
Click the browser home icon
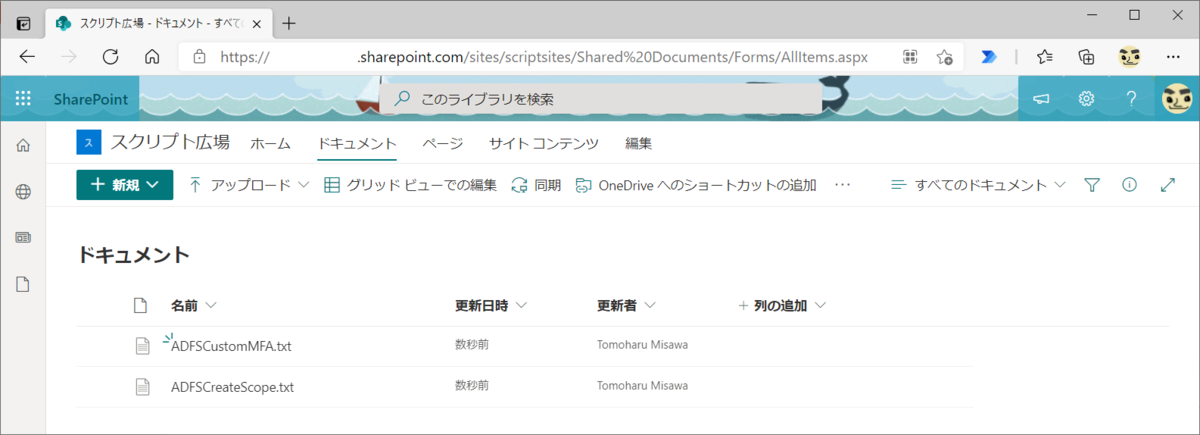(x=152, y=57)
